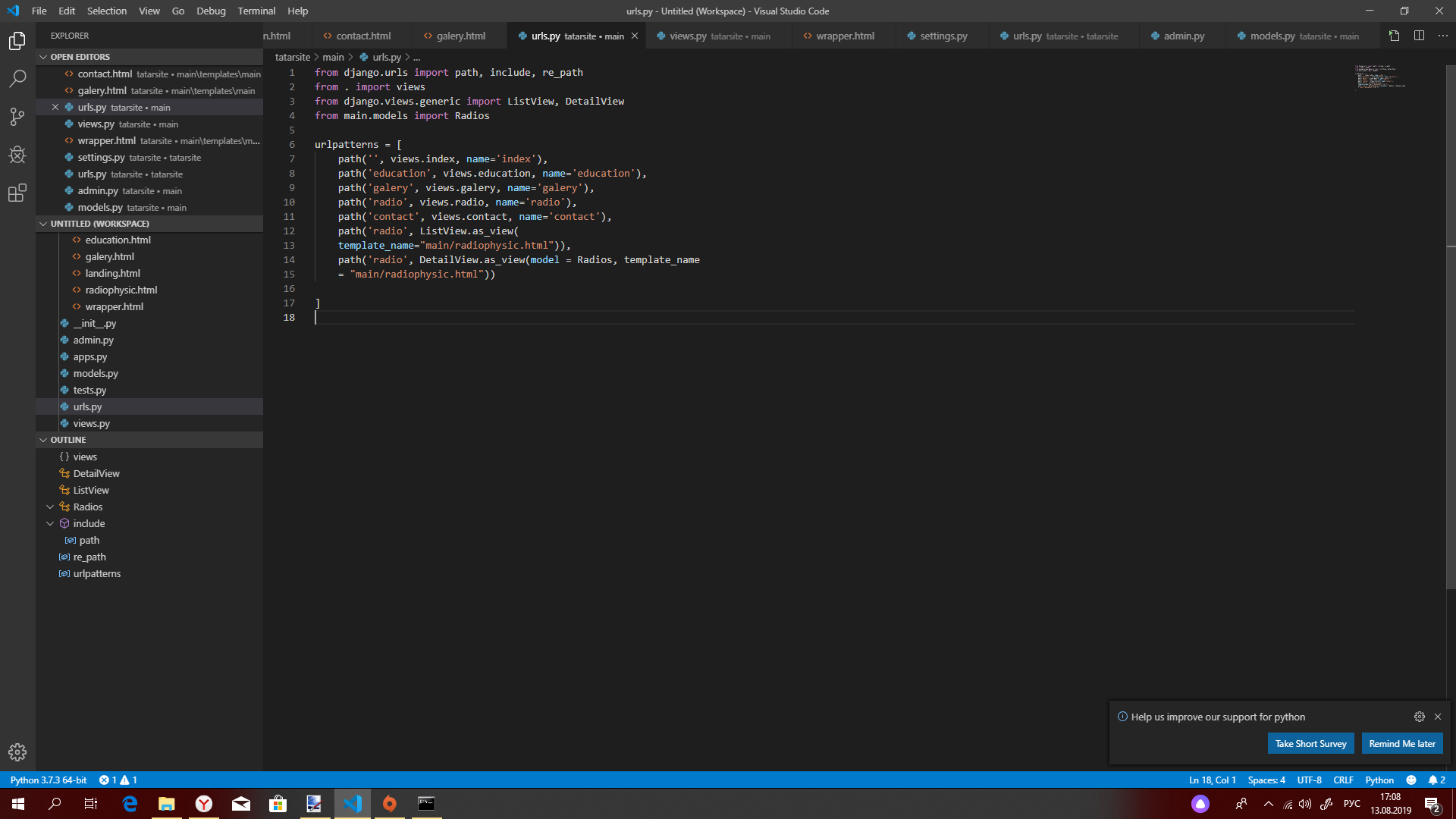The height and width of the screenshot is (819, 1456).
Task: Switch keyboard language from РУС indicator
Action: [x=1351, y=804]
